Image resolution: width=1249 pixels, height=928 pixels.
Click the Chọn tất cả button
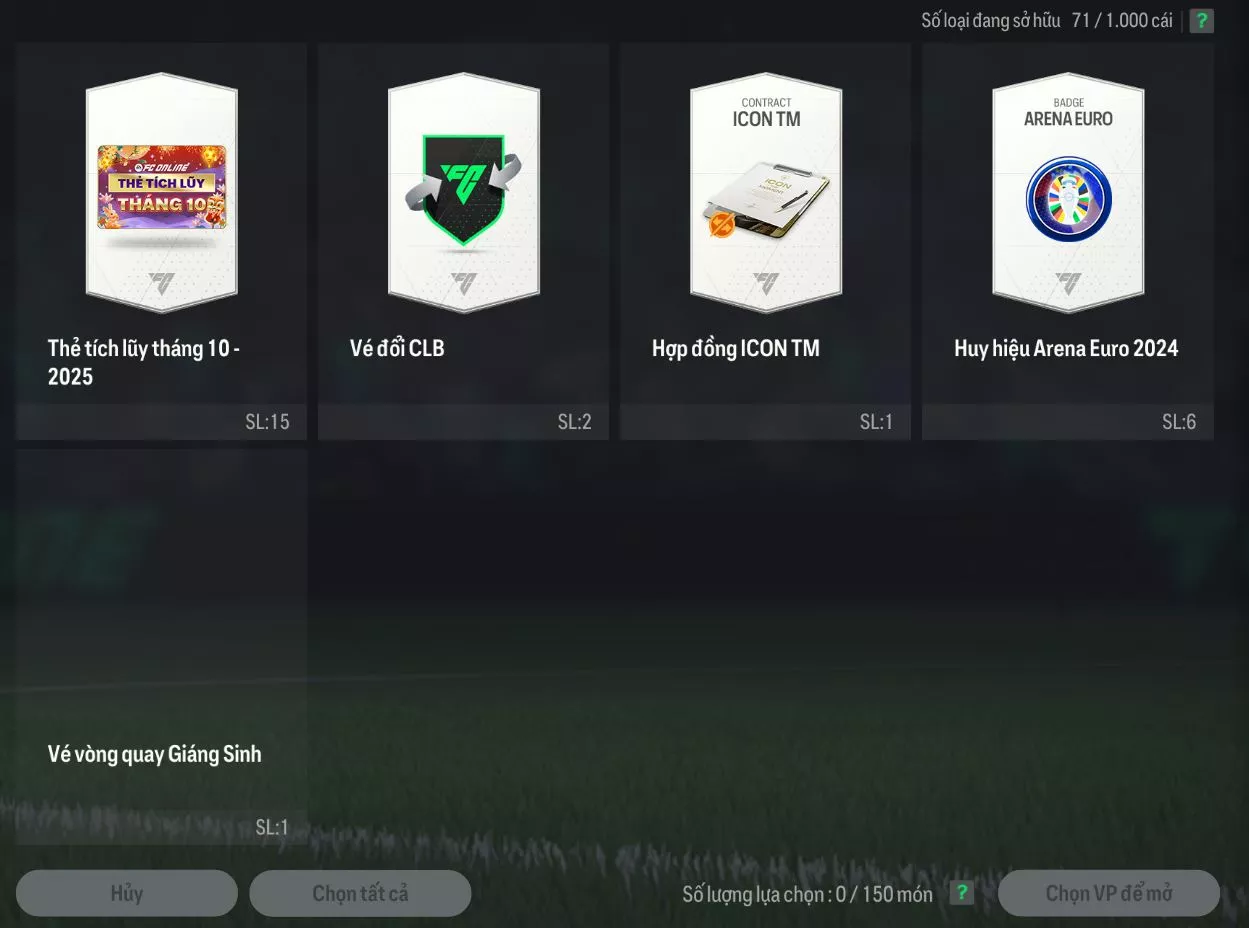click(x=360, y=893)
